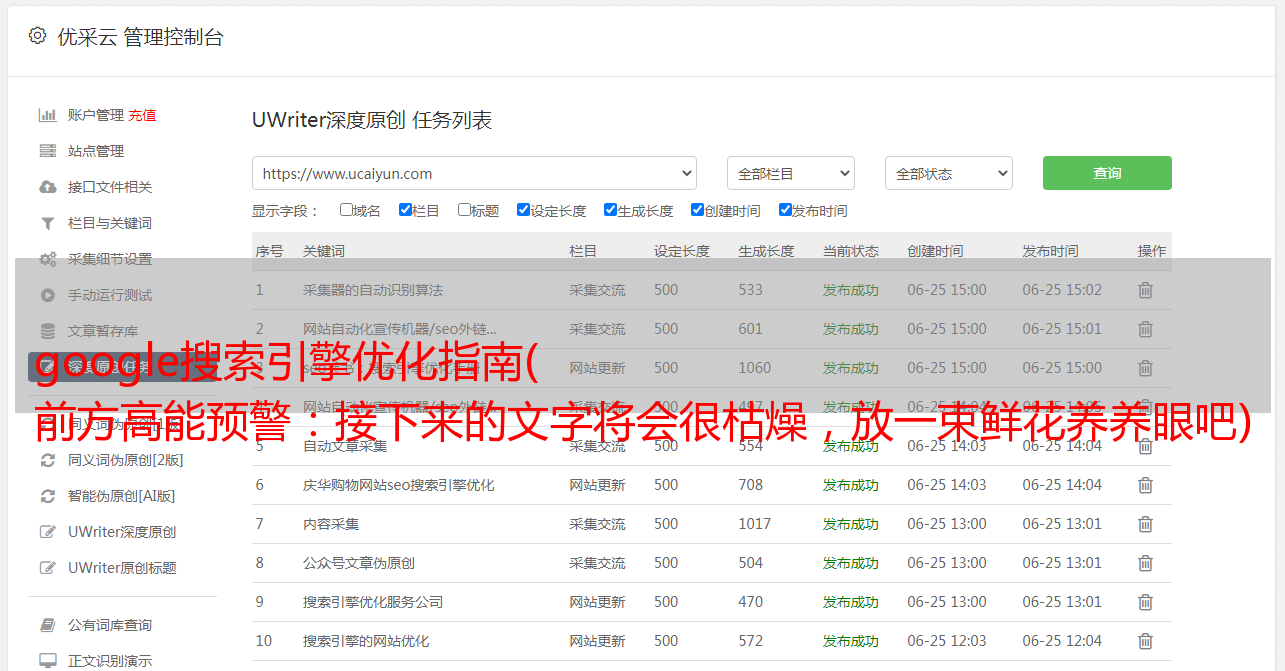Click publish time 06-25 12:04
Viewport: 1285px width, 671px height.
pos(1062,641)
